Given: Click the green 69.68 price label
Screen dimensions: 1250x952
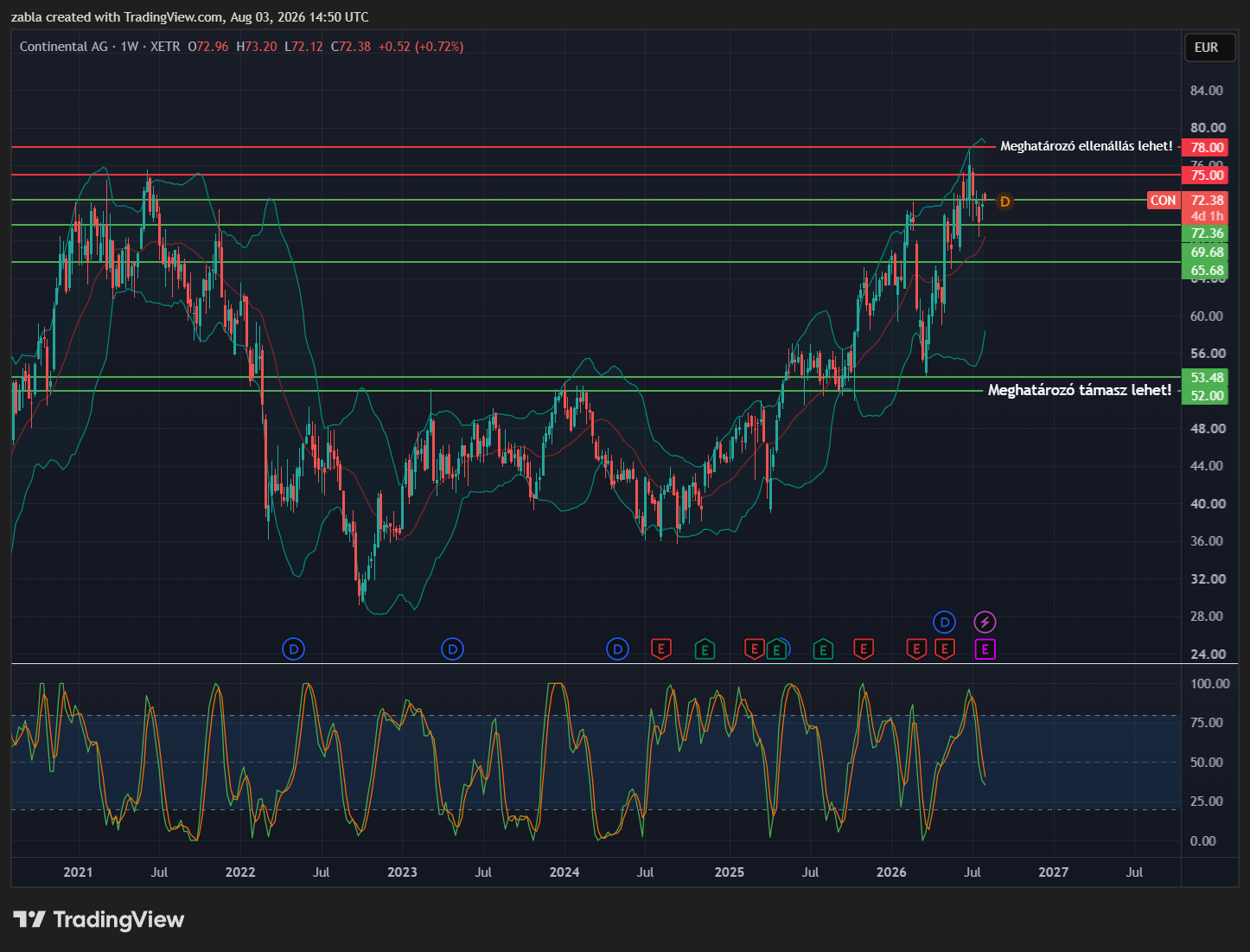Looking at the screenshot, I should point(1205,252).
